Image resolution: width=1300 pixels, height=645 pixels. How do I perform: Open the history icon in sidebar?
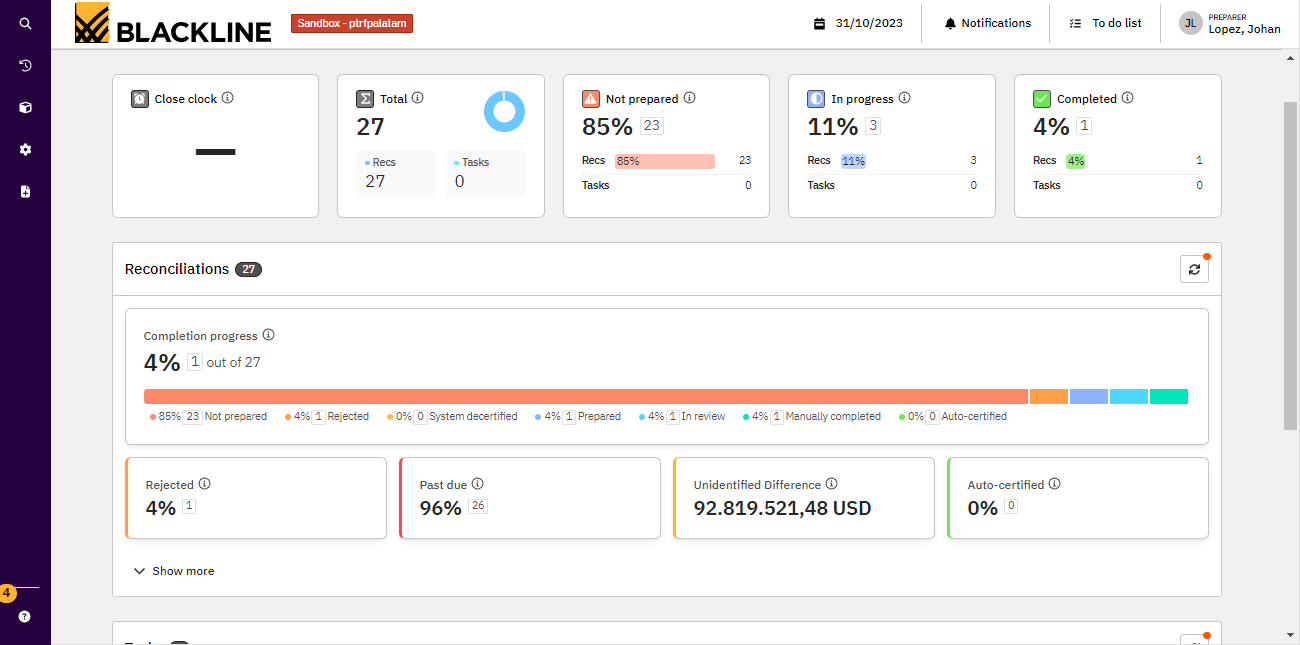pos(25,65)
